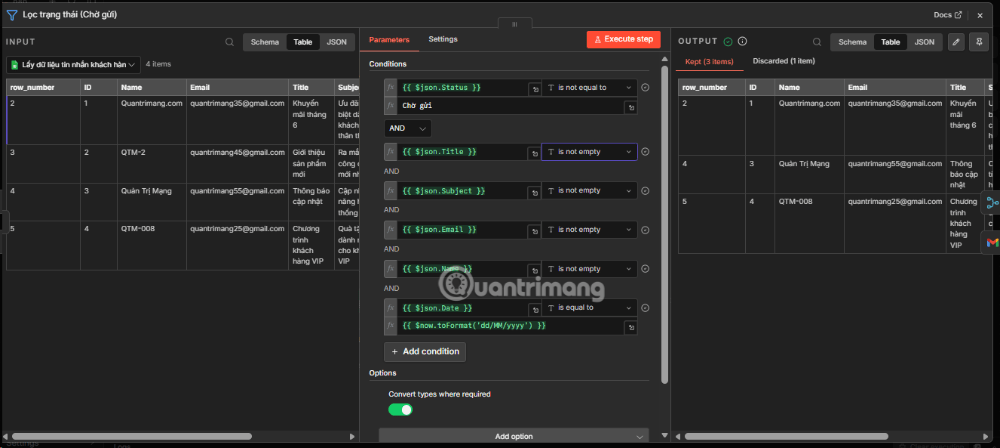Select Table view in INPUT panel
Screen dimensions: 1000x448
point(303,42)
